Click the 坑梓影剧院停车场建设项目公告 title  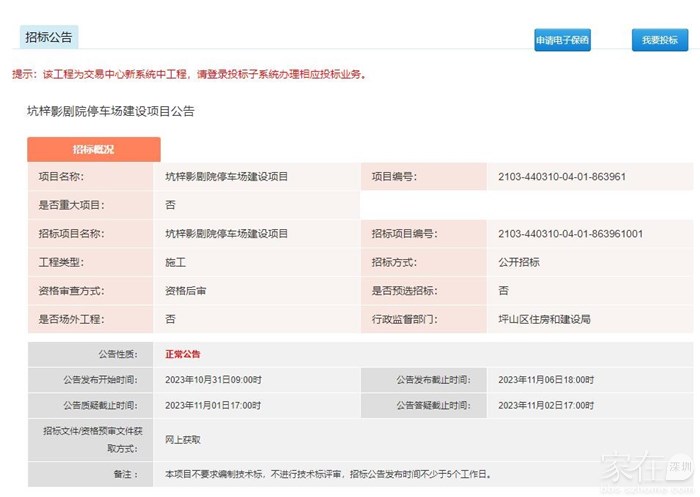[x=110, y=111]
